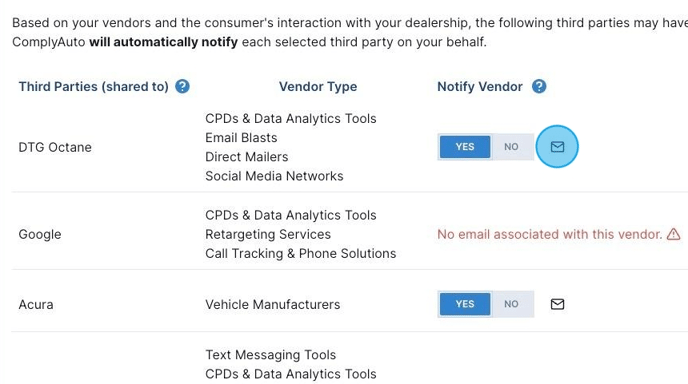Click the Vendor Type column header
The height and width of the screenshot is (384, 688).
click(318, 86)
